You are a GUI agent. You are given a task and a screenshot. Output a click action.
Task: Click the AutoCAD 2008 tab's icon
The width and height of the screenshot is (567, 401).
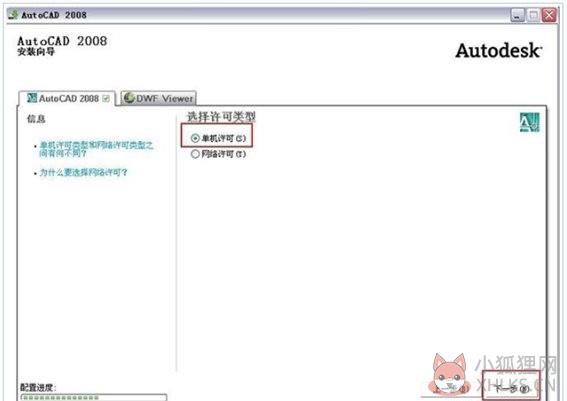32,98
